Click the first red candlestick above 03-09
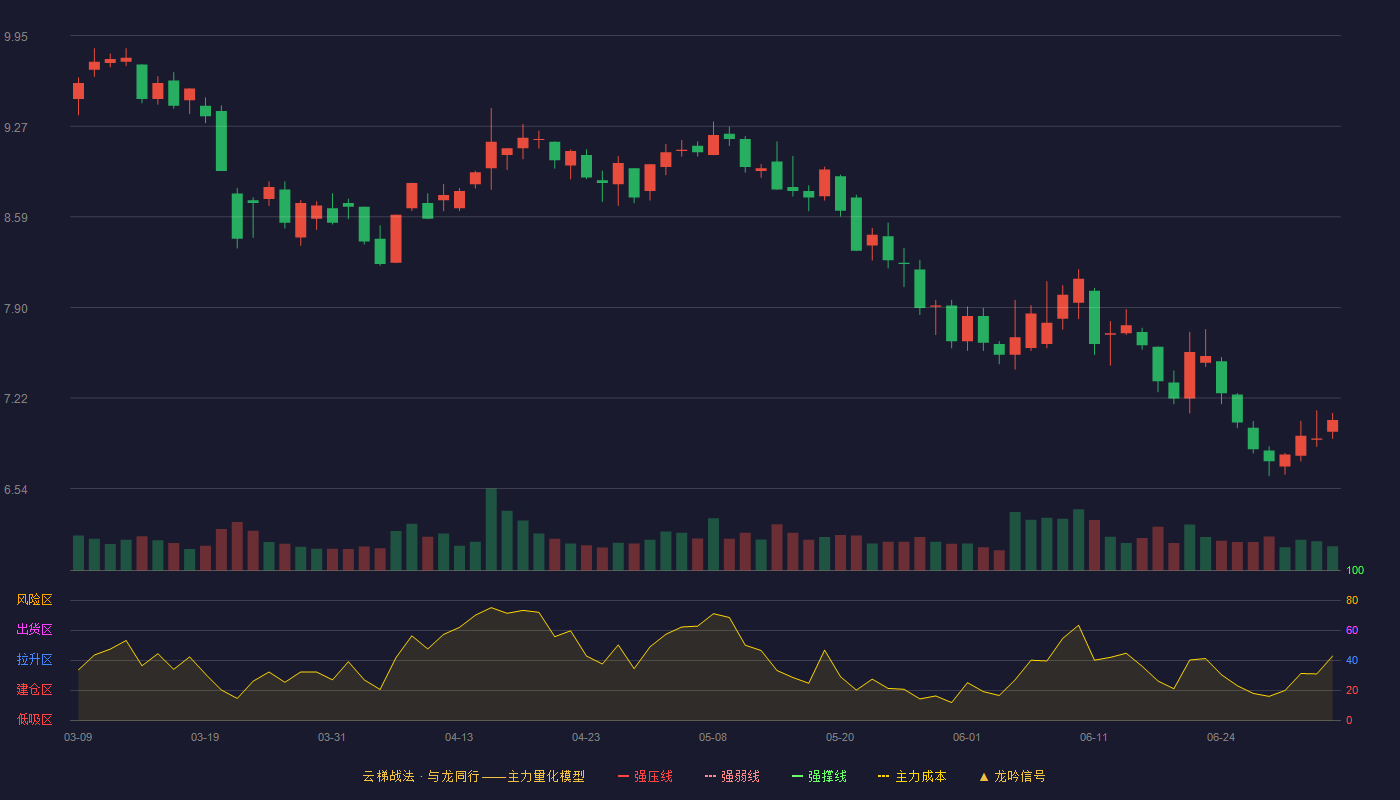1400x800 pixels. coord(78,91)
